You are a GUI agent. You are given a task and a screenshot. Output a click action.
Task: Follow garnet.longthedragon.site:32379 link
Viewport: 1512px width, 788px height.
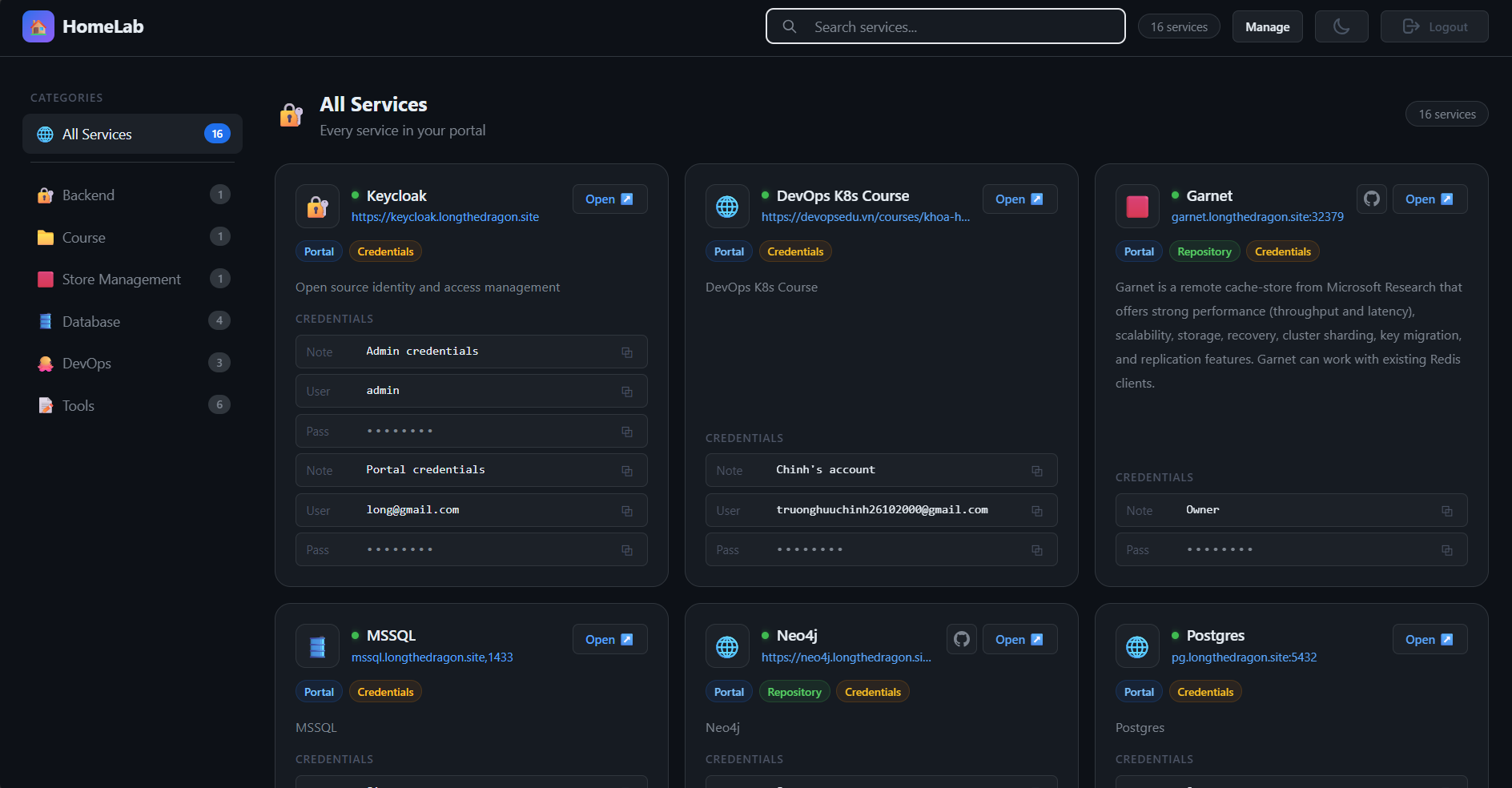(1257, 217)
